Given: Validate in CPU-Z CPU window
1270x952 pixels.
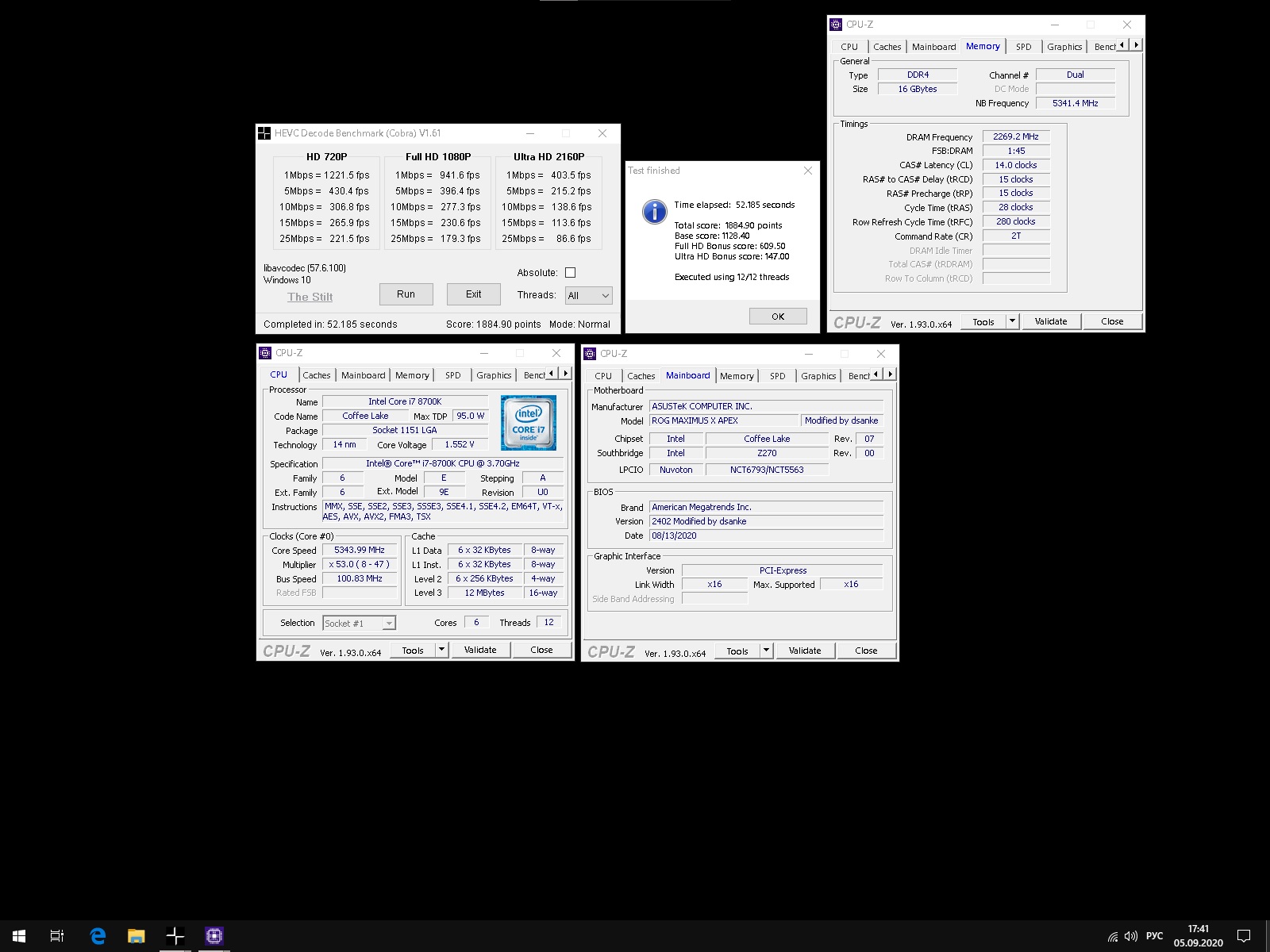Looking at the screenshot, I should (480, 650).
